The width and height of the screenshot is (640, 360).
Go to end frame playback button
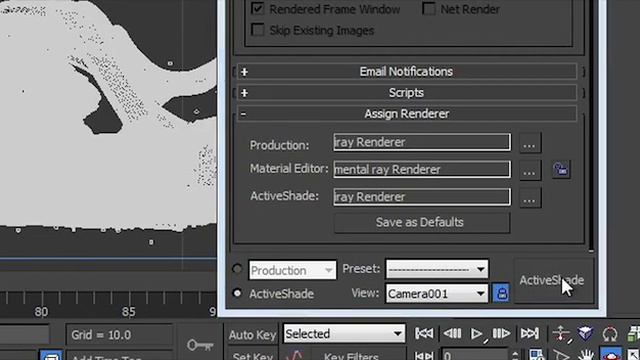coord(529,333)
